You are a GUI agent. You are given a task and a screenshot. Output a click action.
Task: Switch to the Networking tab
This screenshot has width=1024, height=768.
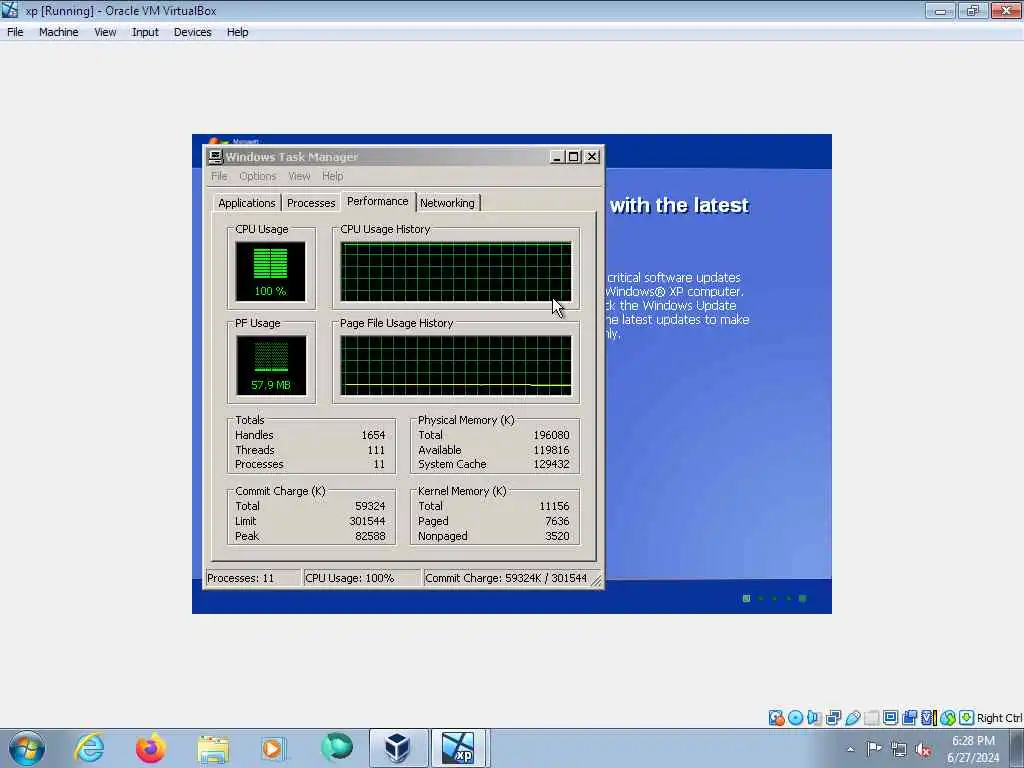click(447, 203)
